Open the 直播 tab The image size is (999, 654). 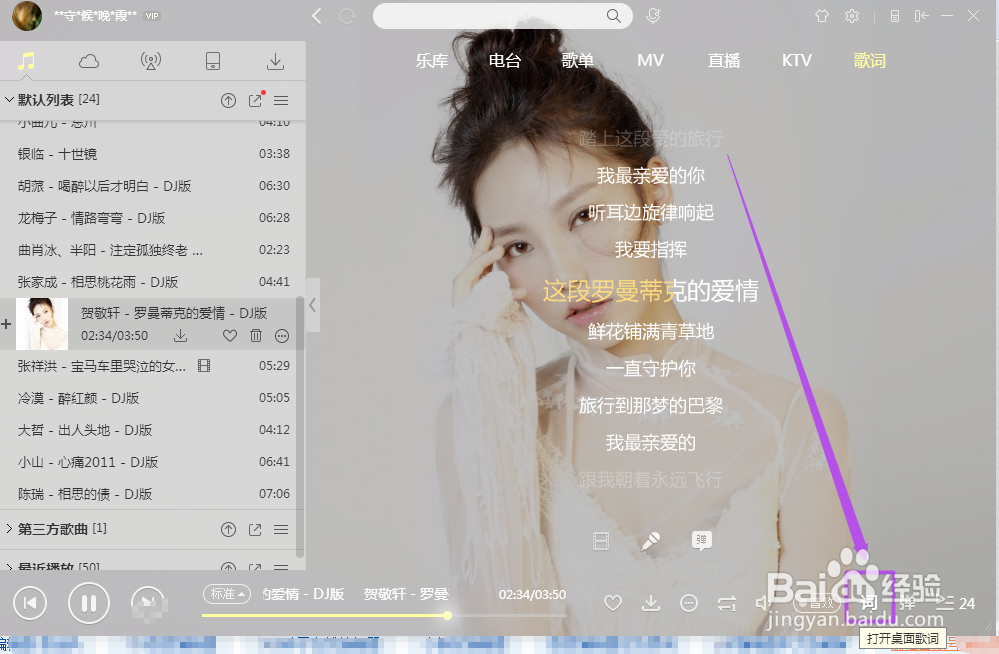724,61
